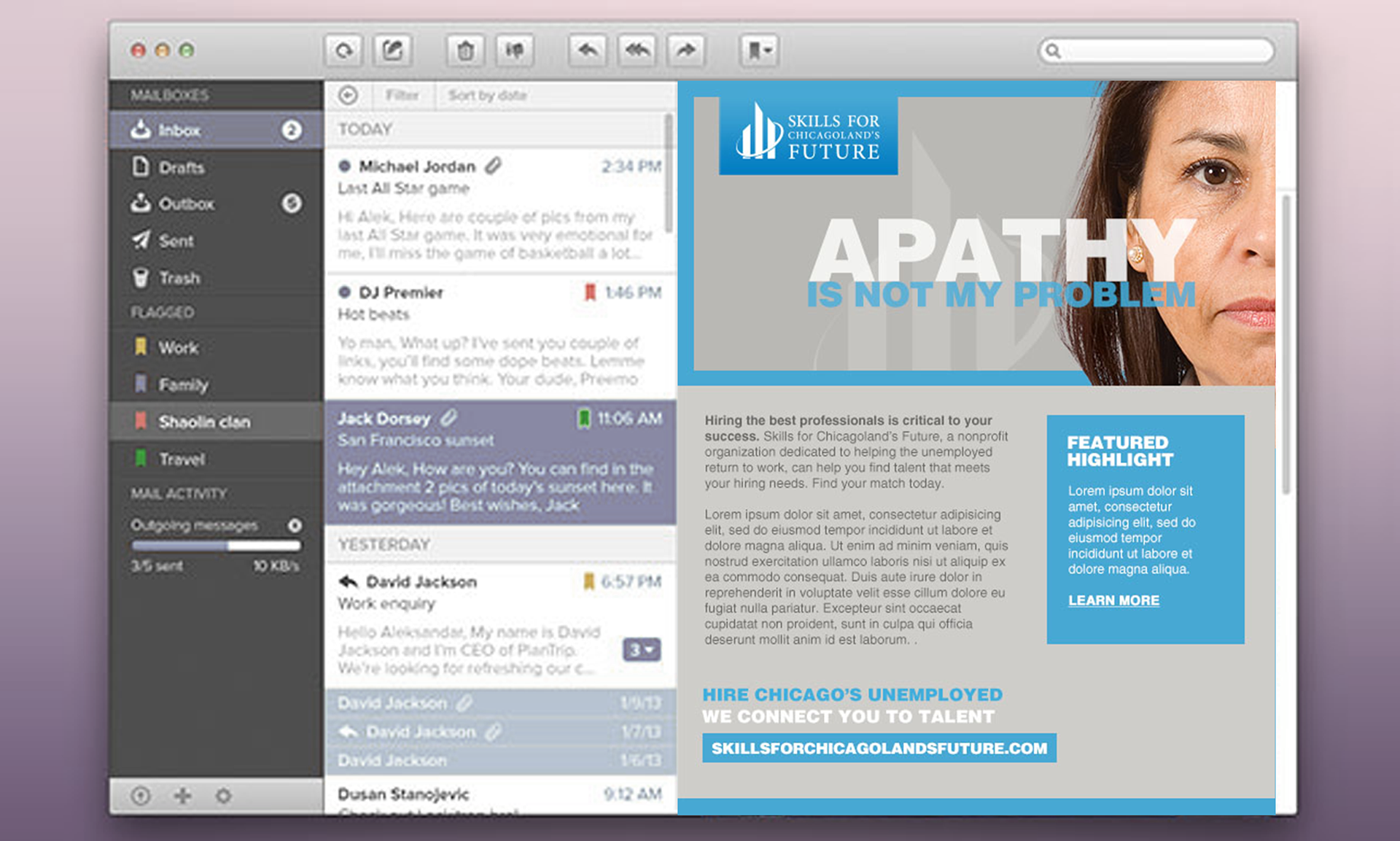Screen dimensions: 1400x841
Task: Toggle green flag on Jack Dorsey email
Action: [584, 418]
